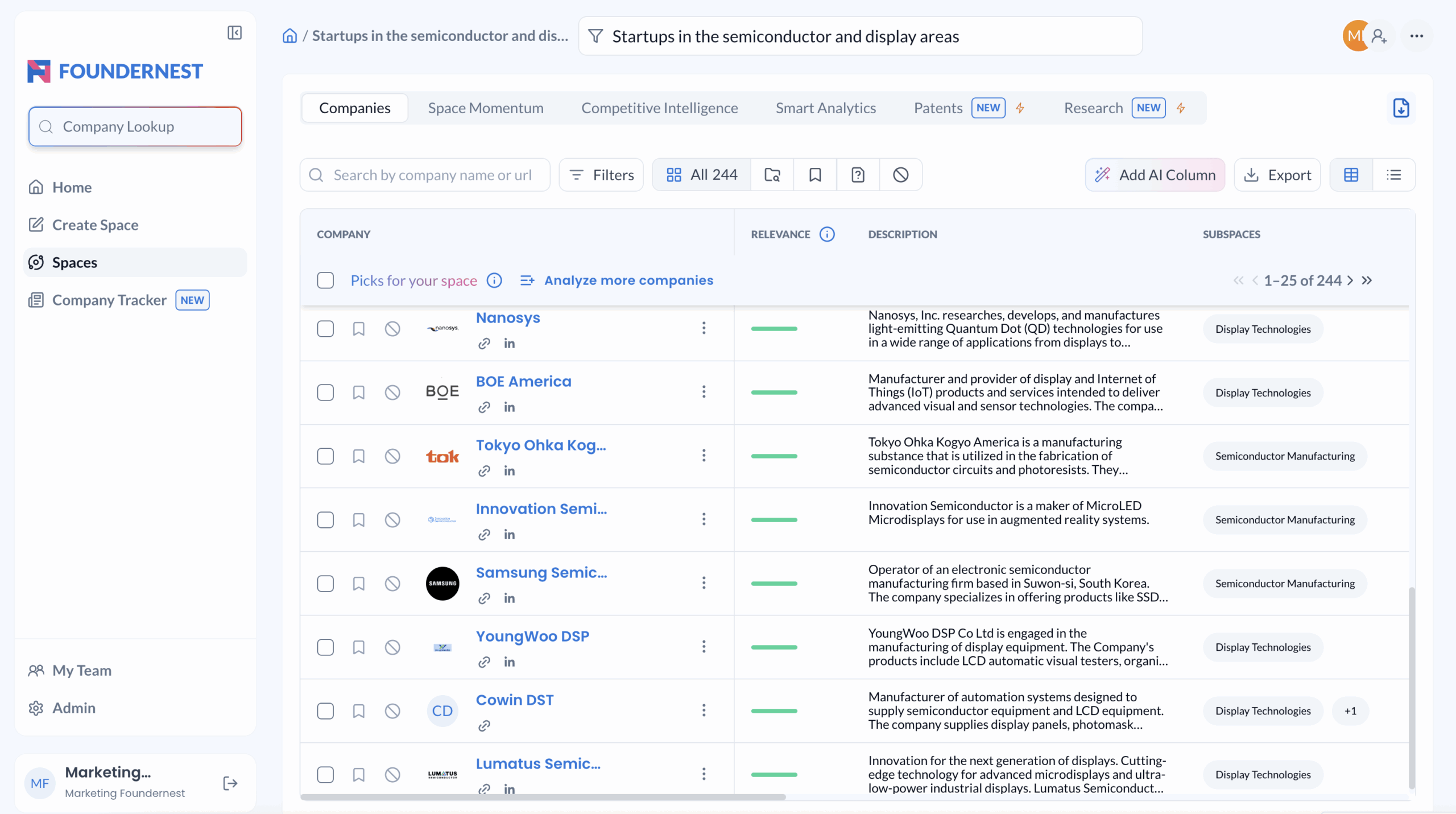Show excluded companies filter

click(x=900, y=175)
